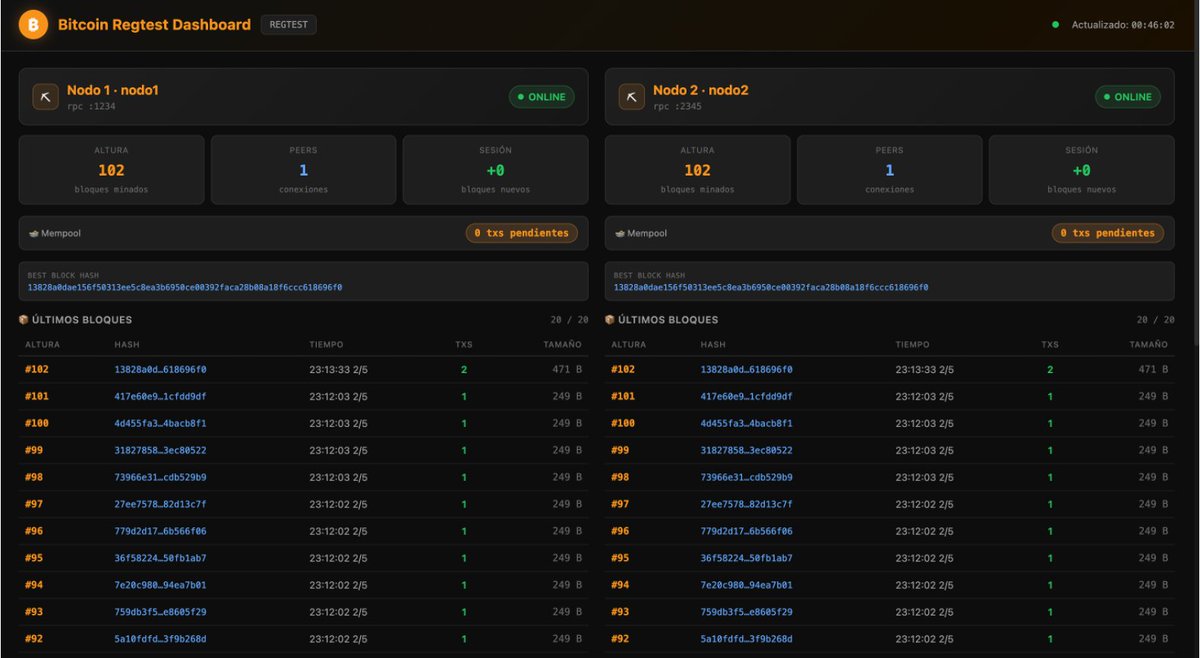1200x658 pixels.
Task: Click TAMAÑO column header in Nodo 2 table
Action: (1148, 344)
